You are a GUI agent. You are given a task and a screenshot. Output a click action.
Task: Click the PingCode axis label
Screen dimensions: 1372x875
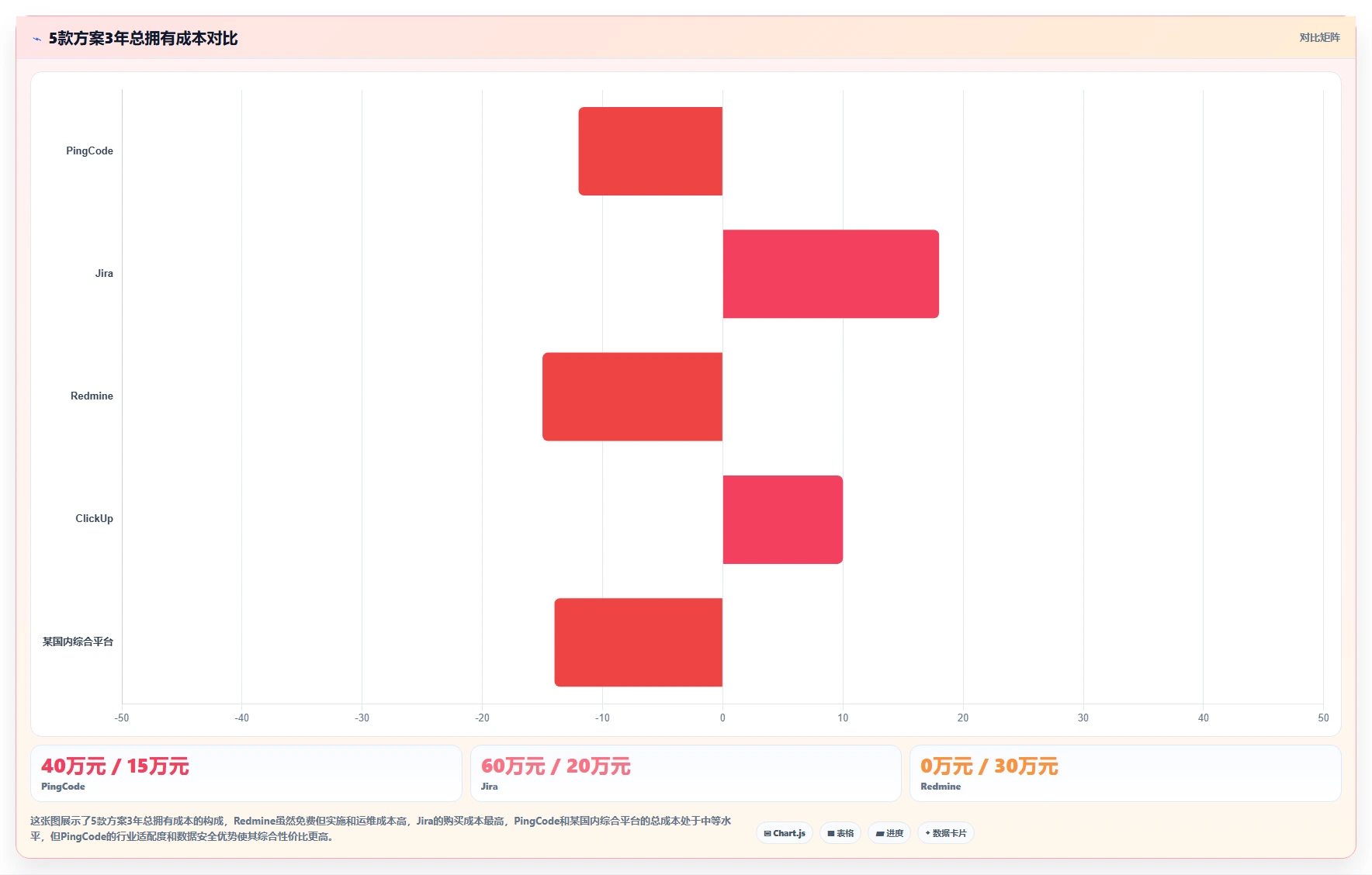pos(89,150)
